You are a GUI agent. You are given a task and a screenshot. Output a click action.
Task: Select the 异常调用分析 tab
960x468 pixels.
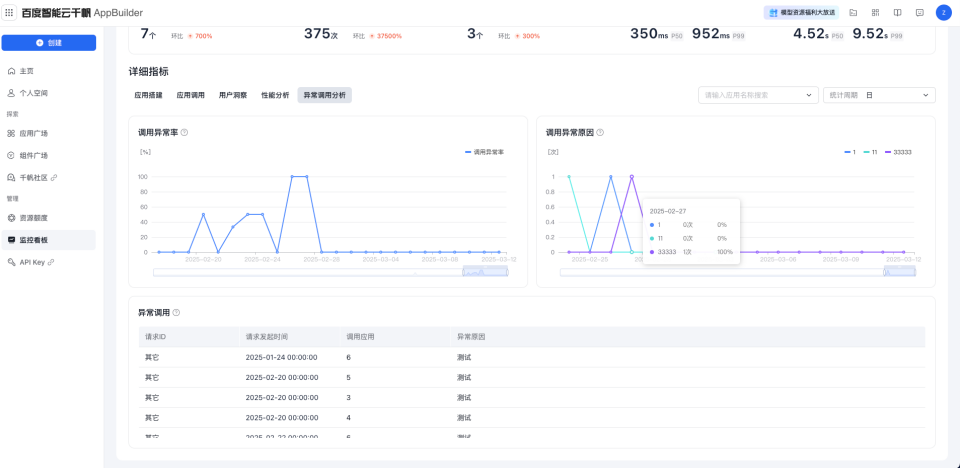point(324,96)
